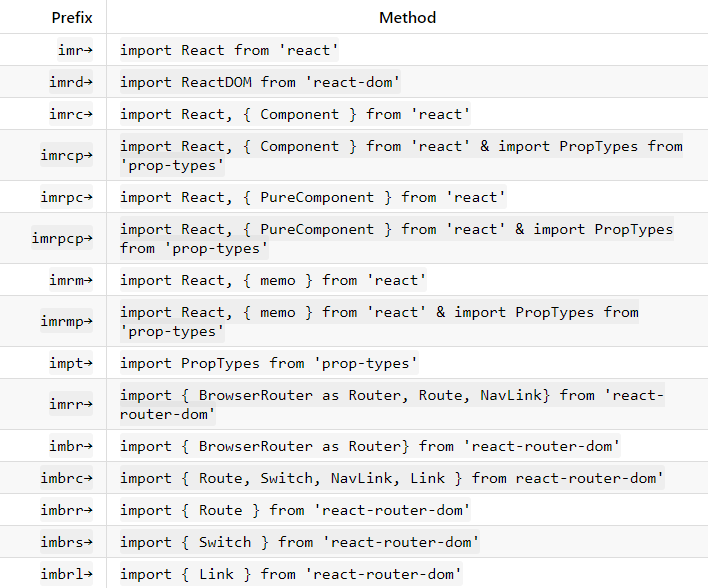This screenshot has width=708, height=588.
Task: Click the imrmp→ prefix code
Action: click(66, 321)
